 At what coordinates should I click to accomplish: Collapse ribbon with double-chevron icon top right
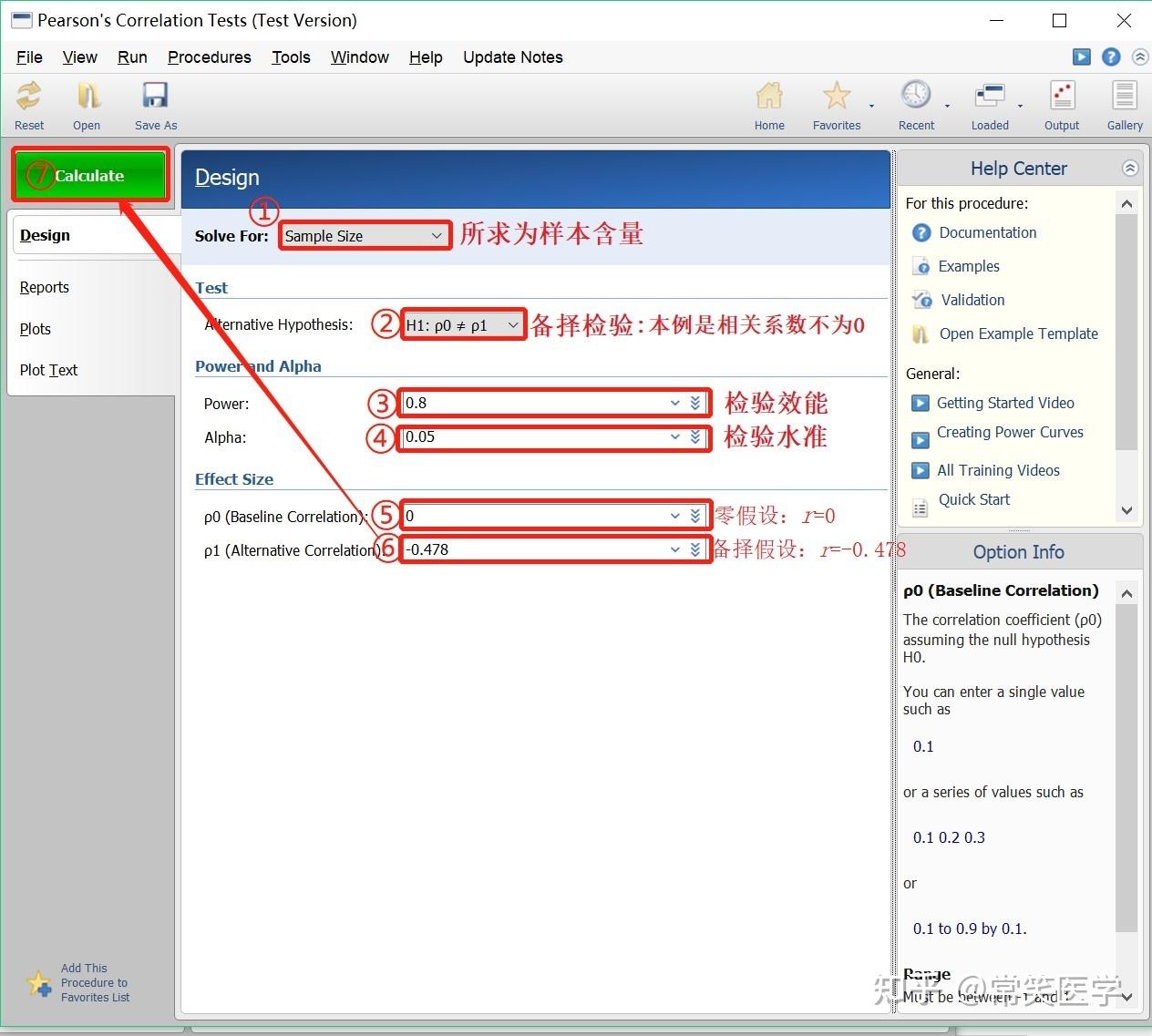tap(1140, 56)
